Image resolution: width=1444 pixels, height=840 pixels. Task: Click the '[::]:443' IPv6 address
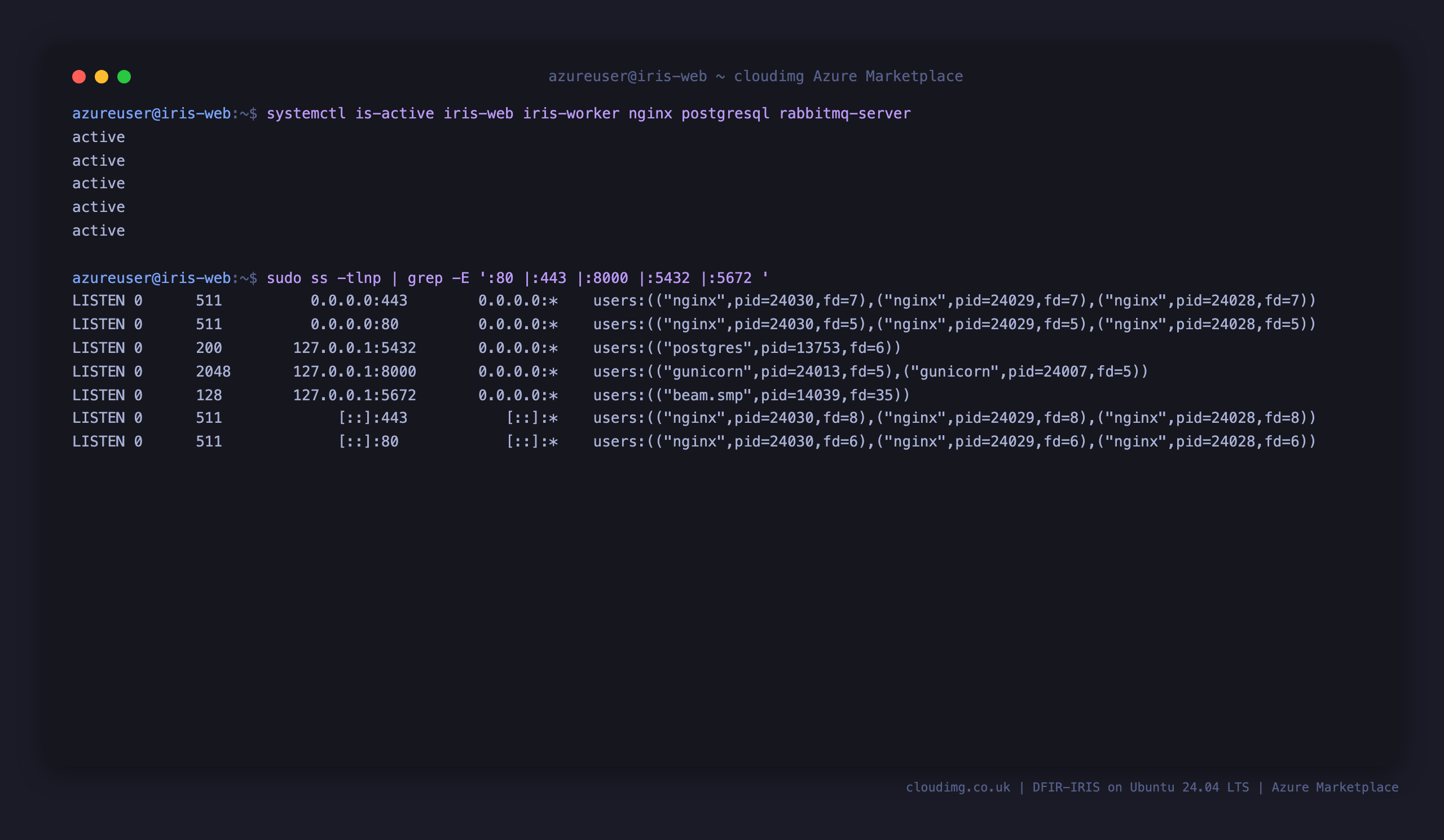tap(372, 417)
